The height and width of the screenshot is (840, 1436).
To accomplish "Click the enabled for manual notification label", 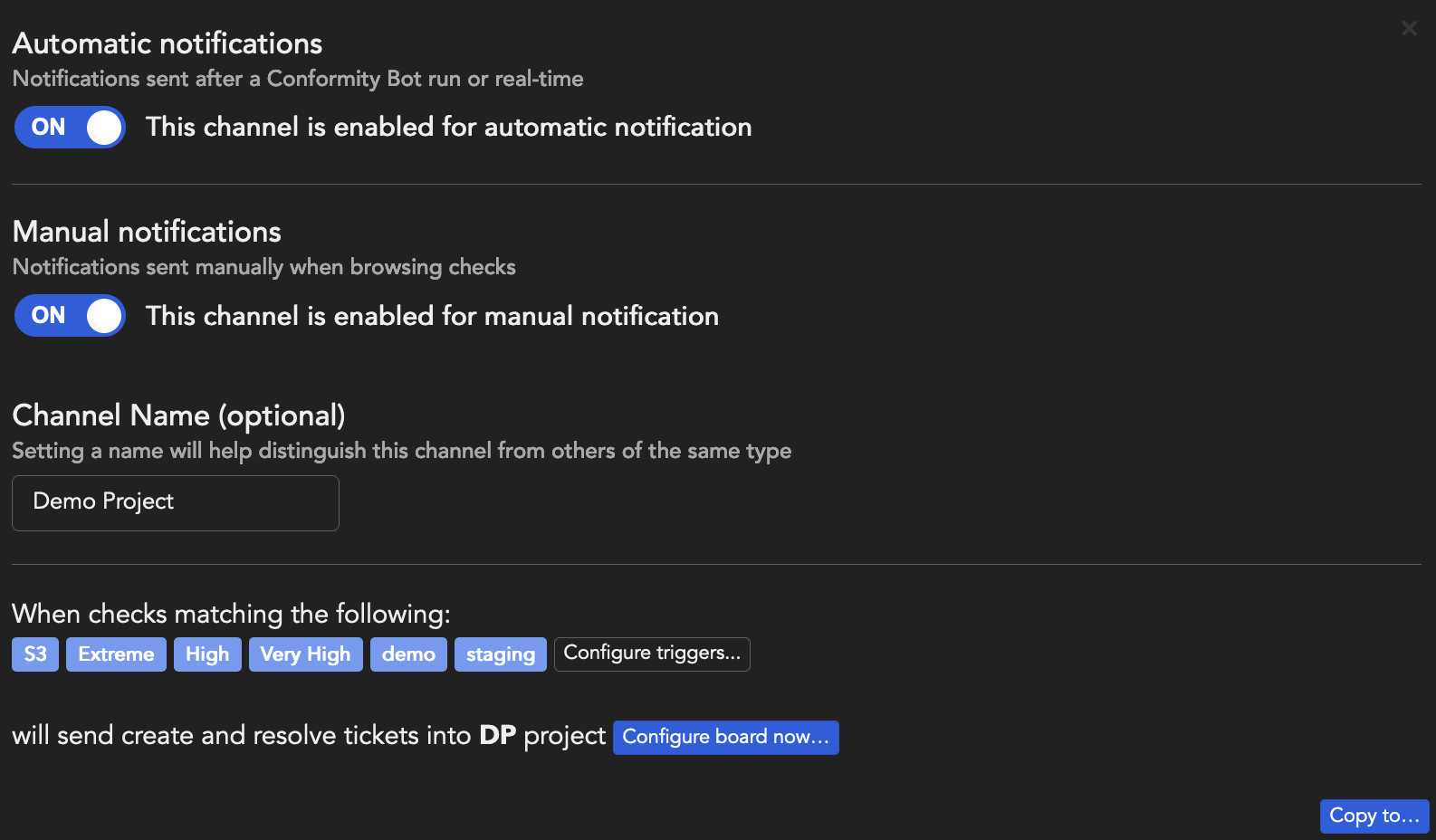I will point(432,316).
